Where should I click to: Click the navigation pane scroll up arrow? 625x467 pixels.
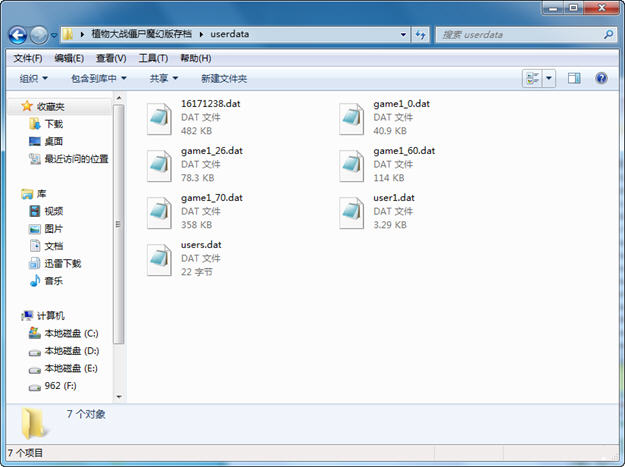(x=118, y=98)
